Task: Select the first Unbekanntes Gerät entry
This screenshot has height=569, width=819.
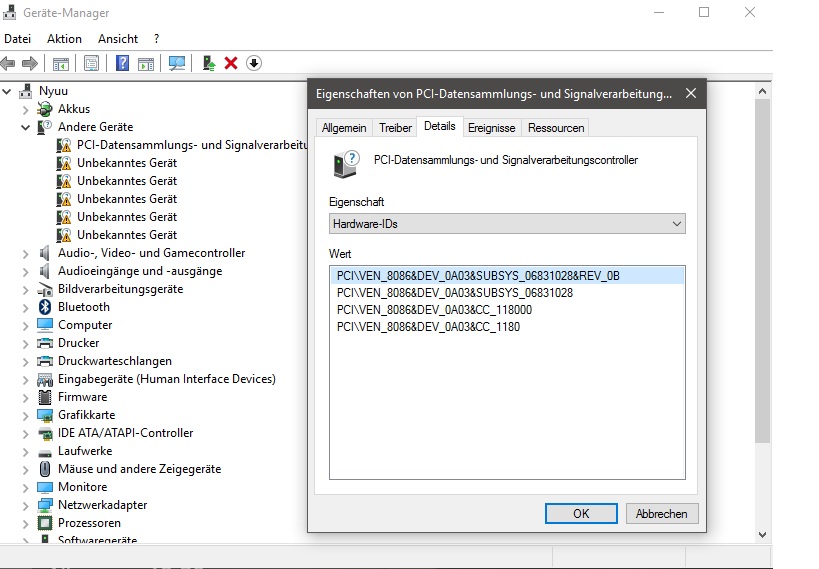Action: pos(126,163)
